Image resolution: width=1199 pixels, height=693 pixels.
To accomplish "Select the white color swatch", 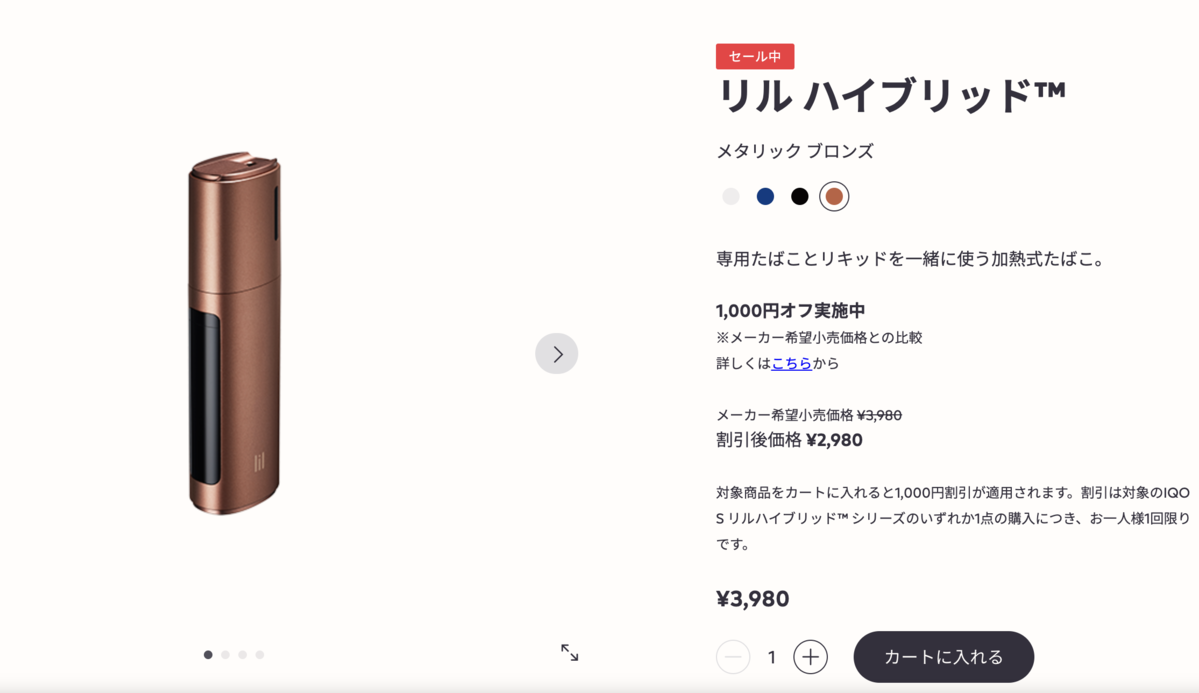I will point(731,197).
